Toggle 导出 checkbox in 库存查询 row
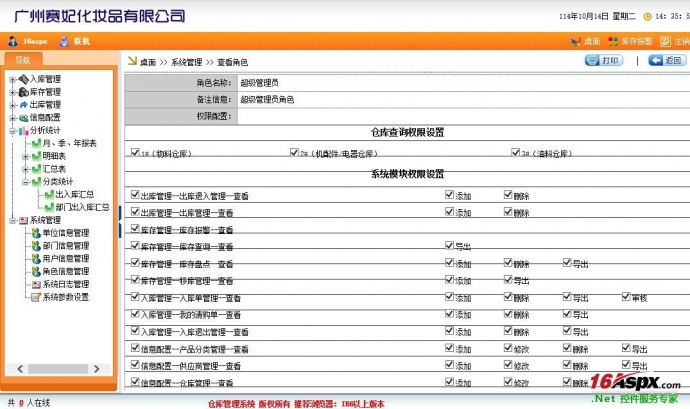The image size is (690, 409). click(449, 245)
